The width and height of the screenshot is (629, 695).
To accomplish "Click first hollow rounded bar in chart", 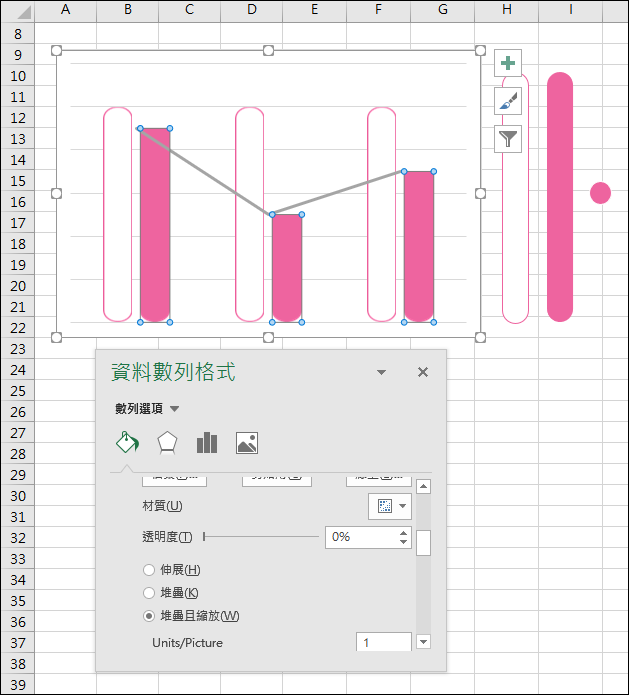I will coord(117,215).
